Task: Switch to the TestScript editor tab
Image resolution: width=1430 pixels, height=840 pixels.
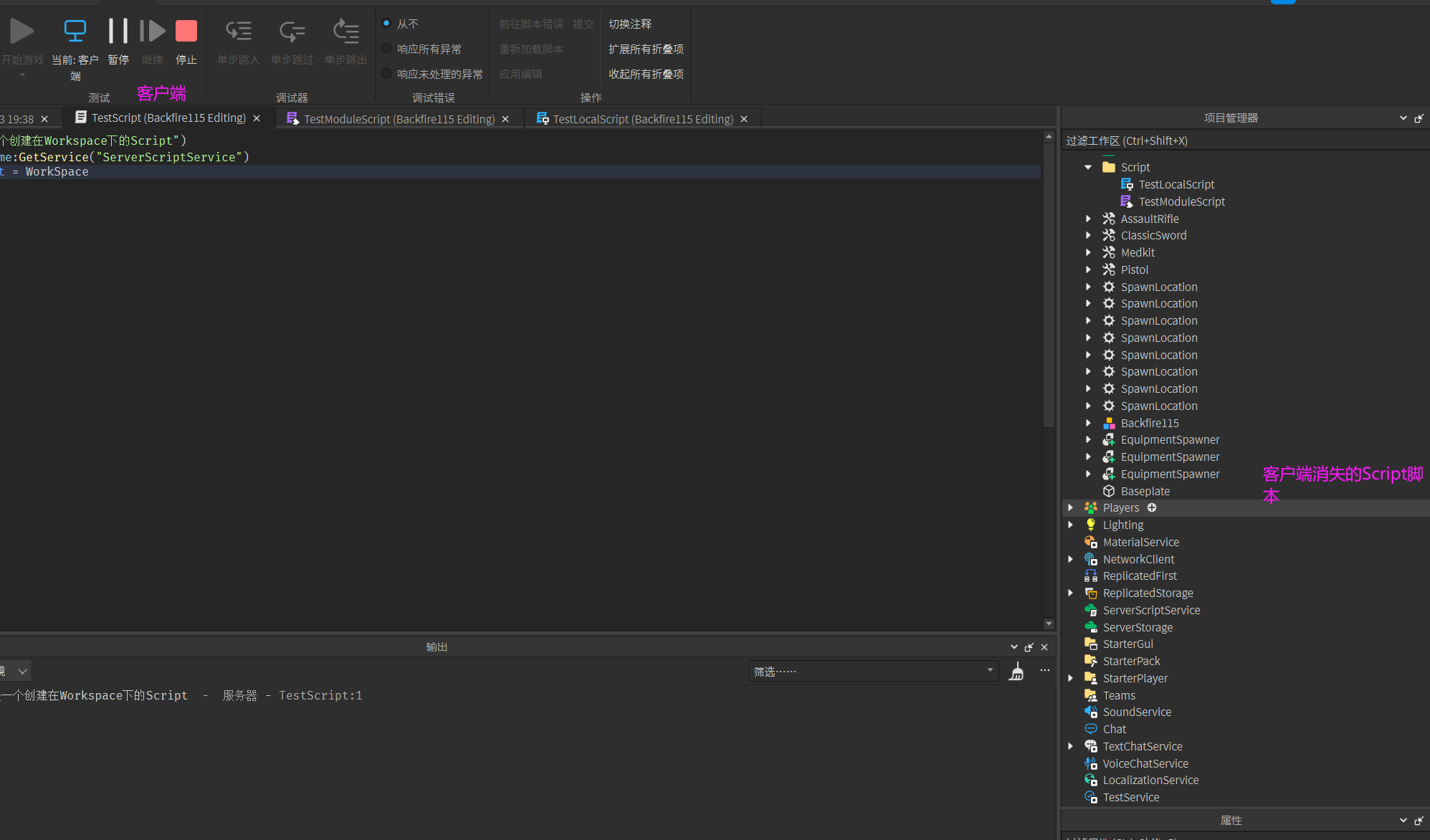Action: [x=168, y=118]
